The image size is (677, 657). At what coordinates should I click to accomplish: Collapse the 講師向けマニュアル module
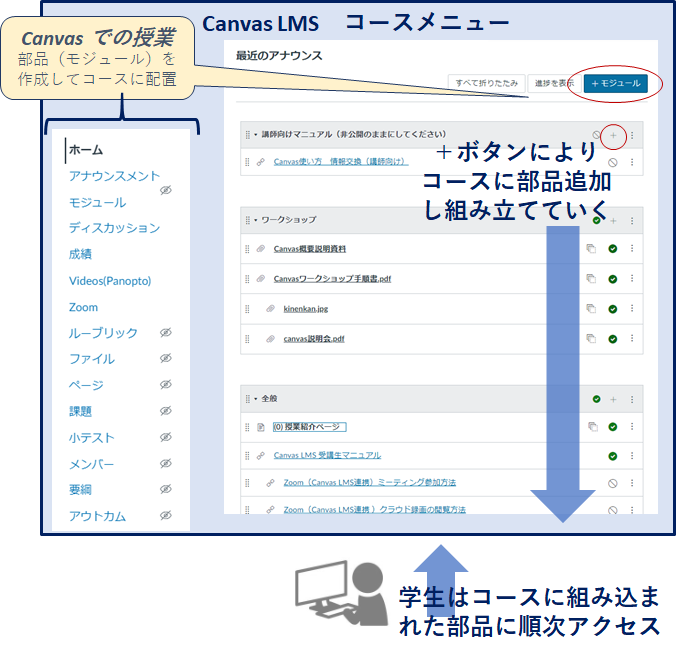click(x=255, y=134)
